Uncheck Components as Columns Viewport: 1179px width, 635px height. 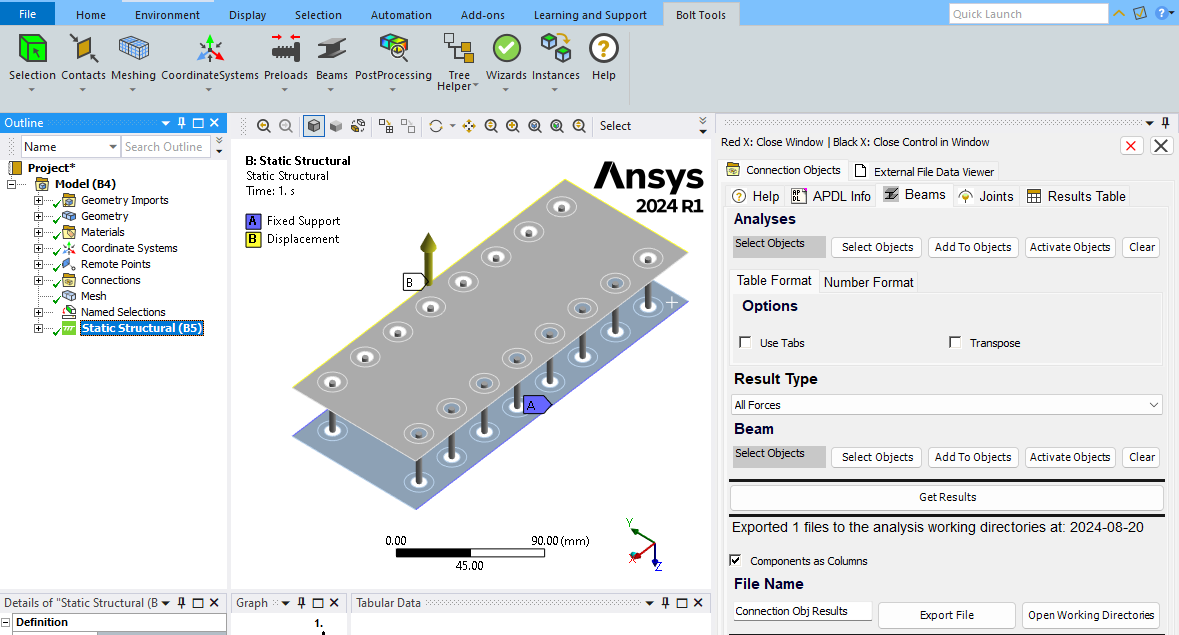tap(736, 560)
